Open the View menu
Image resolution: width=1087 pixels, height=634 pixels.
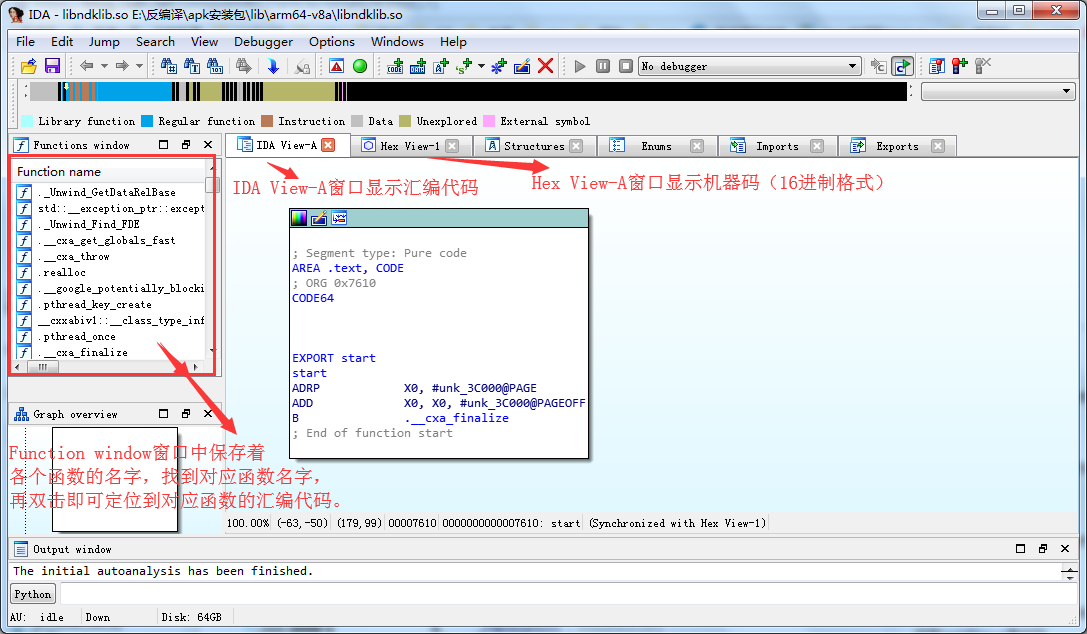205,42
